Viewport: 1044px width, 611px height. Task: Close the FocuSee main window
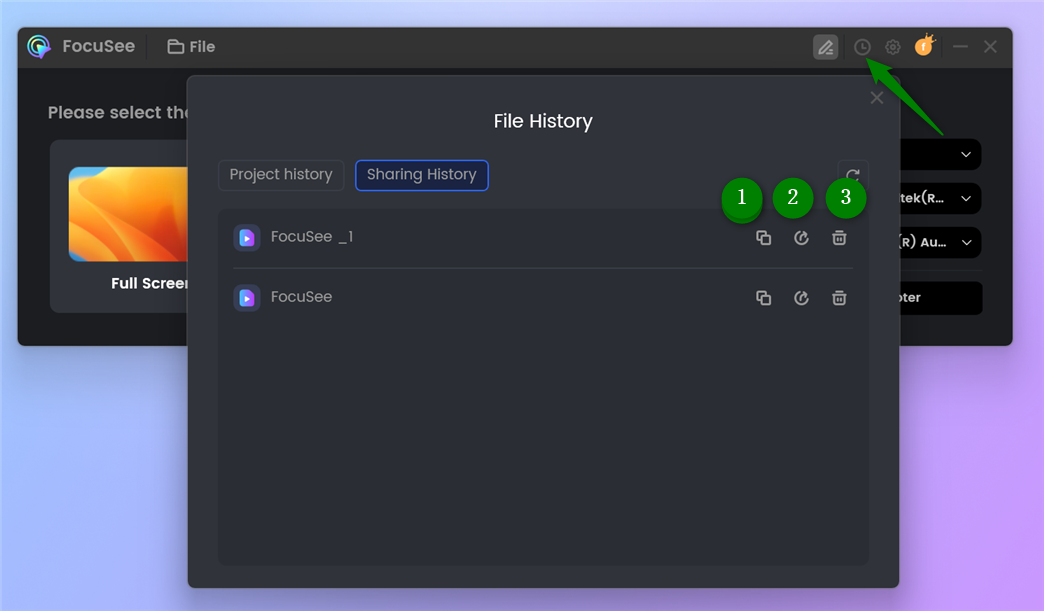pos(990,47)
